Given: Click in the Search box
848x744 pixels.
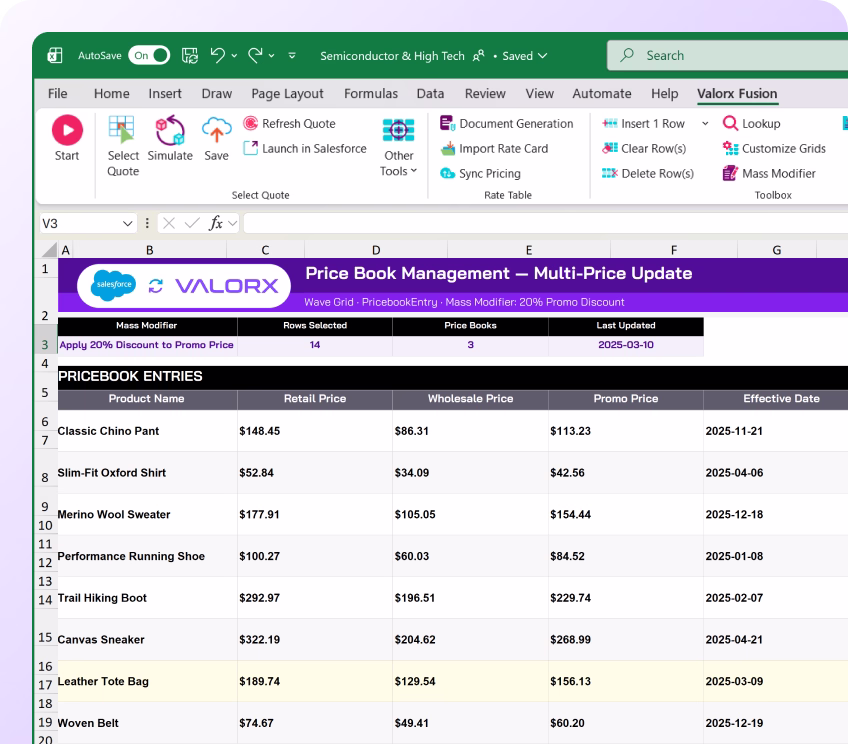Looking at the screenshot, I should [727, 55].
